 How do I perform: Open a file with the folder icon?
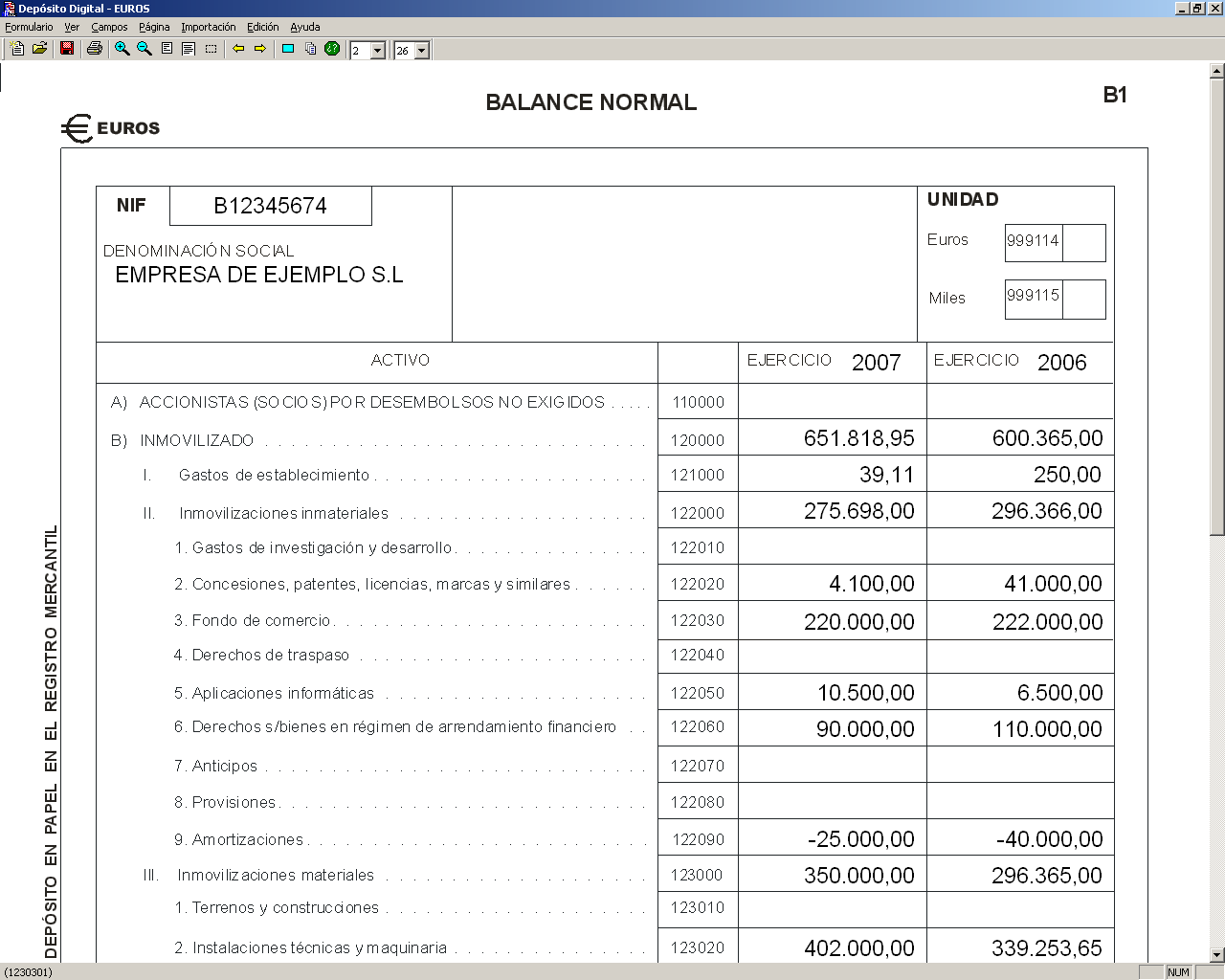click(40, 49)
